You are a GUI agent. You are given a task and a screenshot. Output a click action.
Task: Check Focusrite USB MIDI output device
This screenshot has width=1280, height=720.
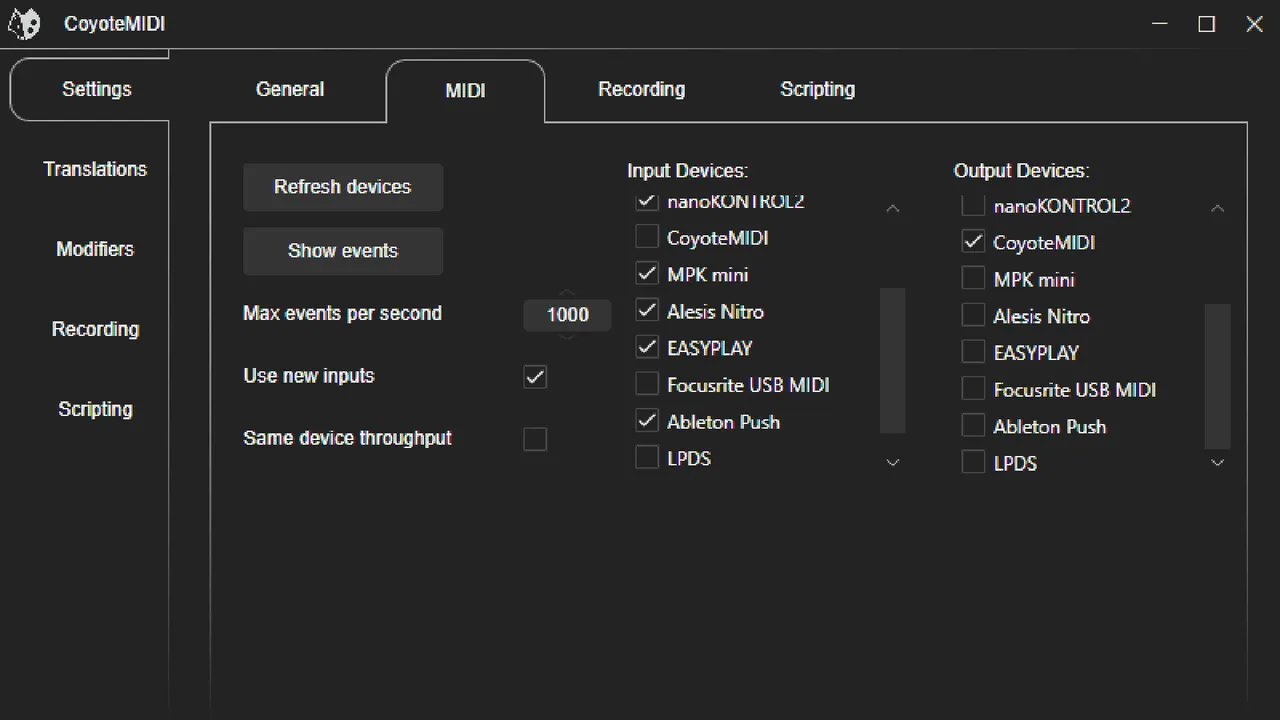pyautogui.click(x=973, y=389)
